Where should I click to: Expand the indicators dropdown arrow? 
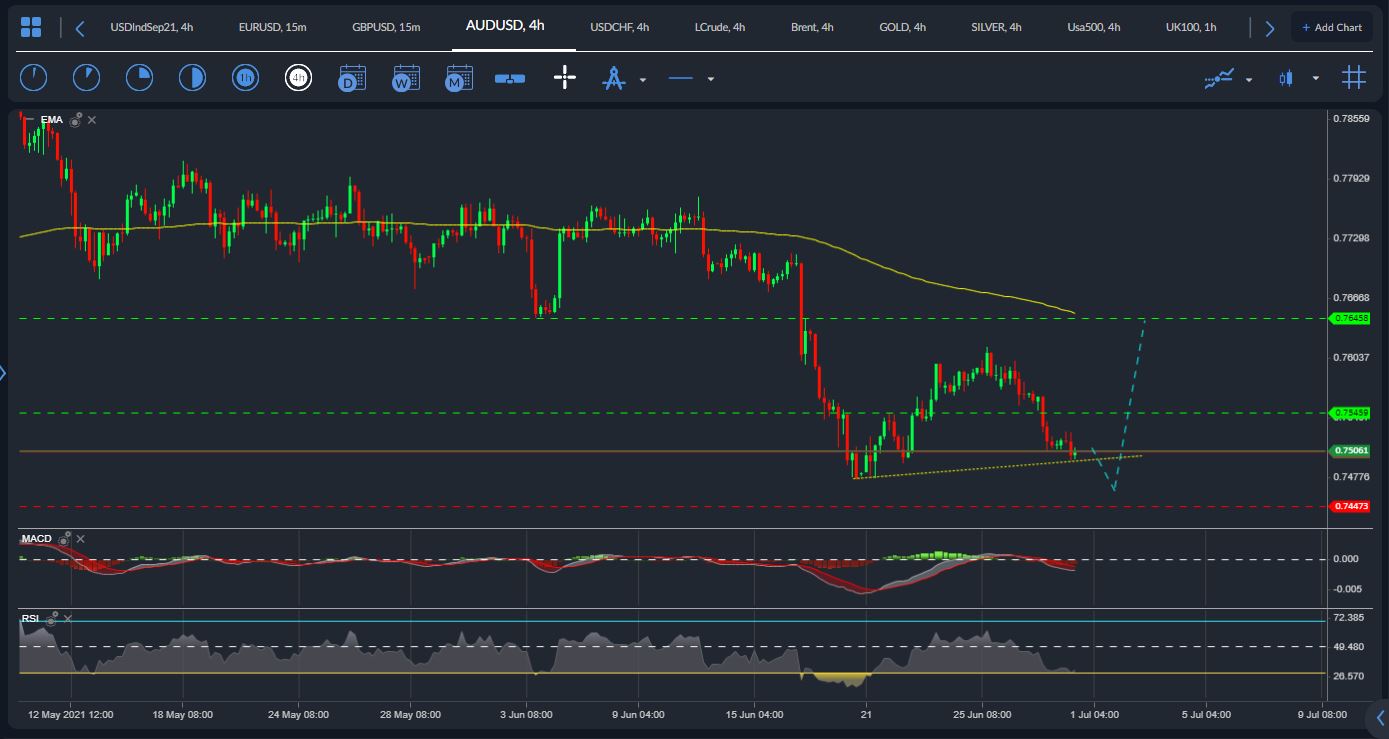click(1249, 79)
